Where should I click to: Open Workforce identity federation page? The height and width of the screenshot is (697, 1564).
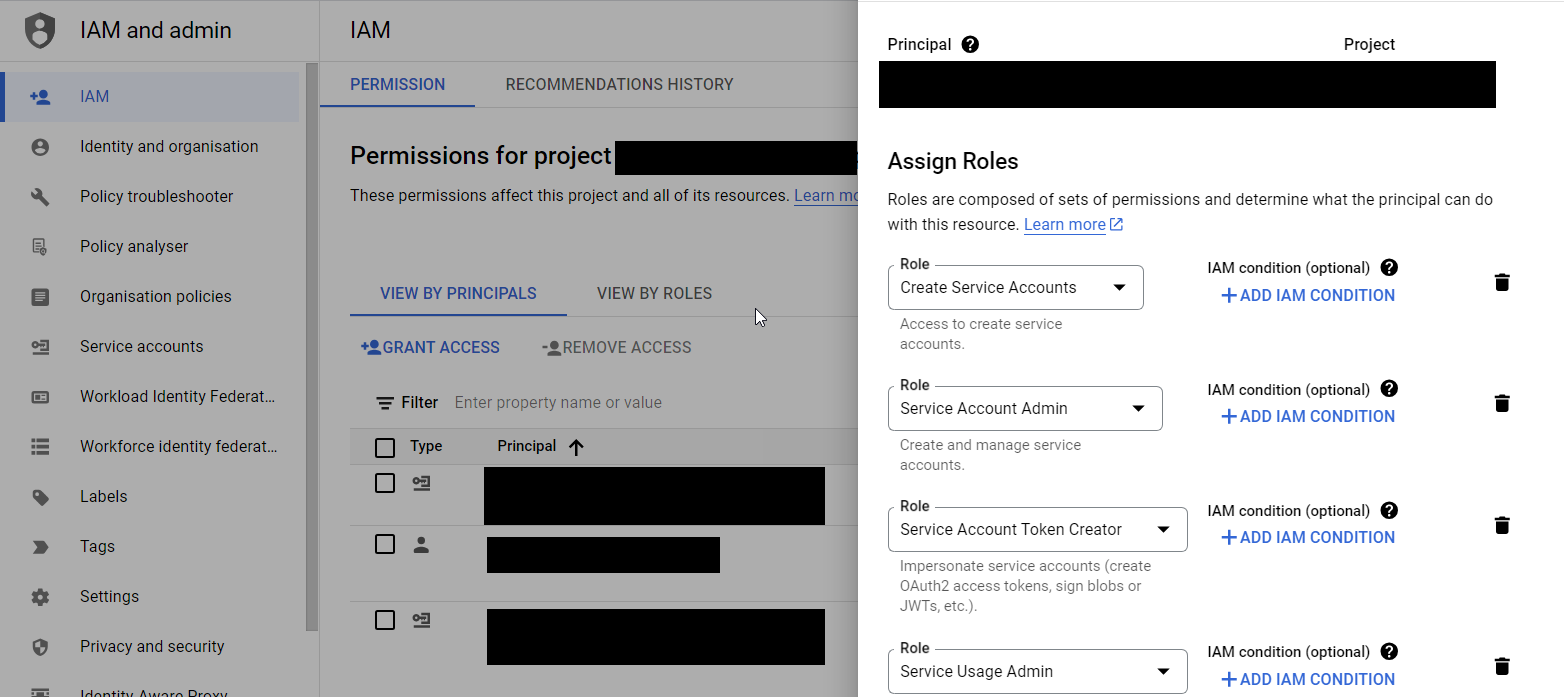point(152,447)
